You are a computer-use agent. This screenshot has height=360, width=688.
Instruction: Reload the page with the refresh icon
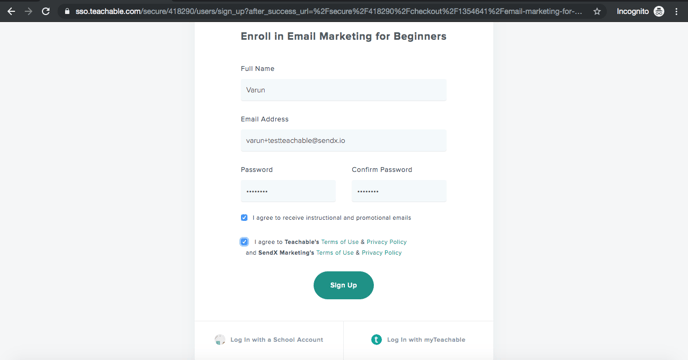pos(46,11)
